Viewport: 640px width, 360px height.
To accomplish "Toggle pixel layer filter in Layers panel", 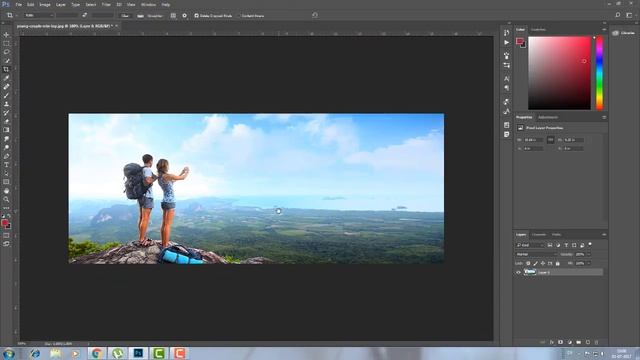I will point(550,245).
